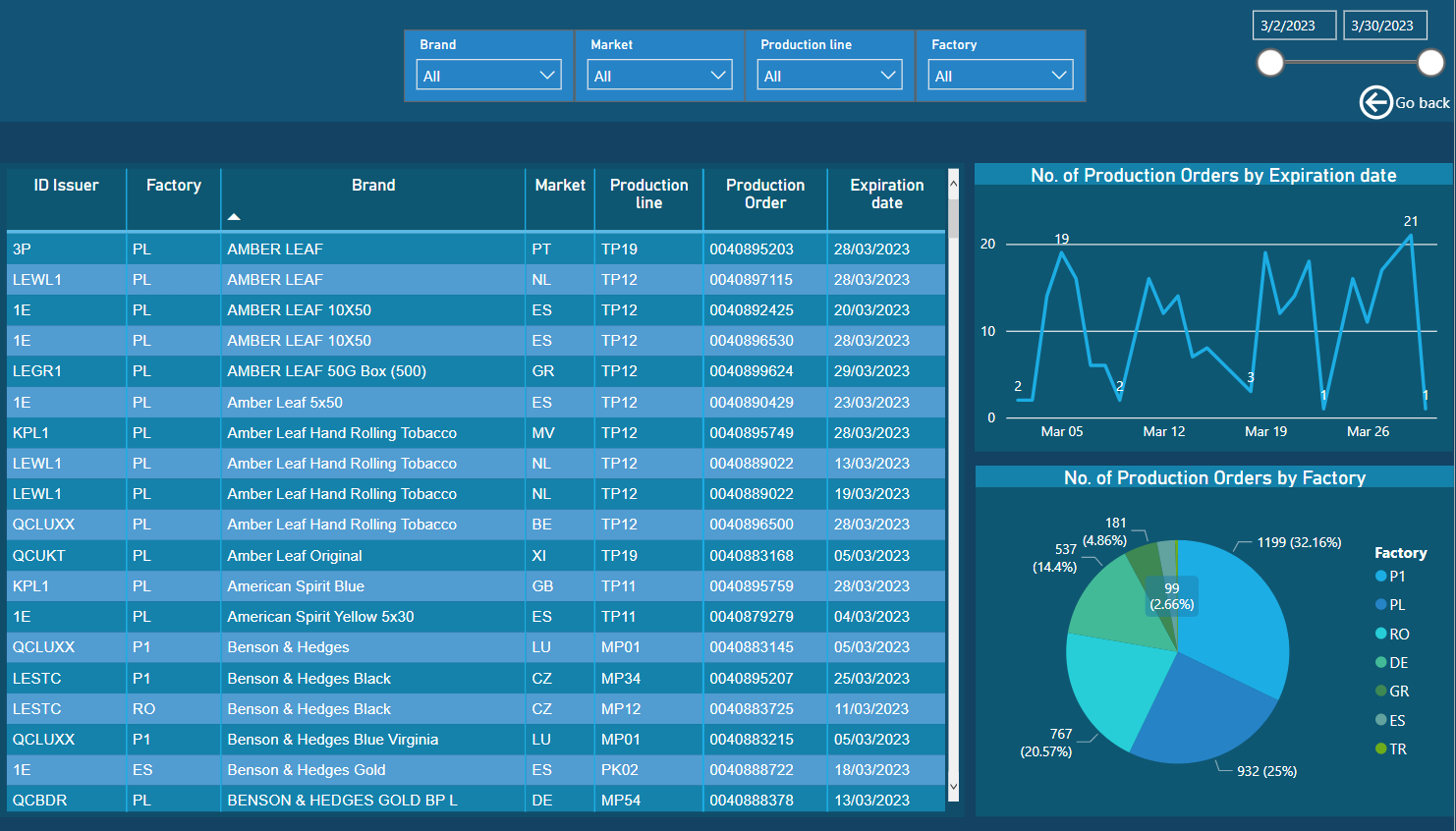The height and width of the screenshot is (831, 1456).
Task: Open the Factory filter dropdown
Action: pos(1001,76)
